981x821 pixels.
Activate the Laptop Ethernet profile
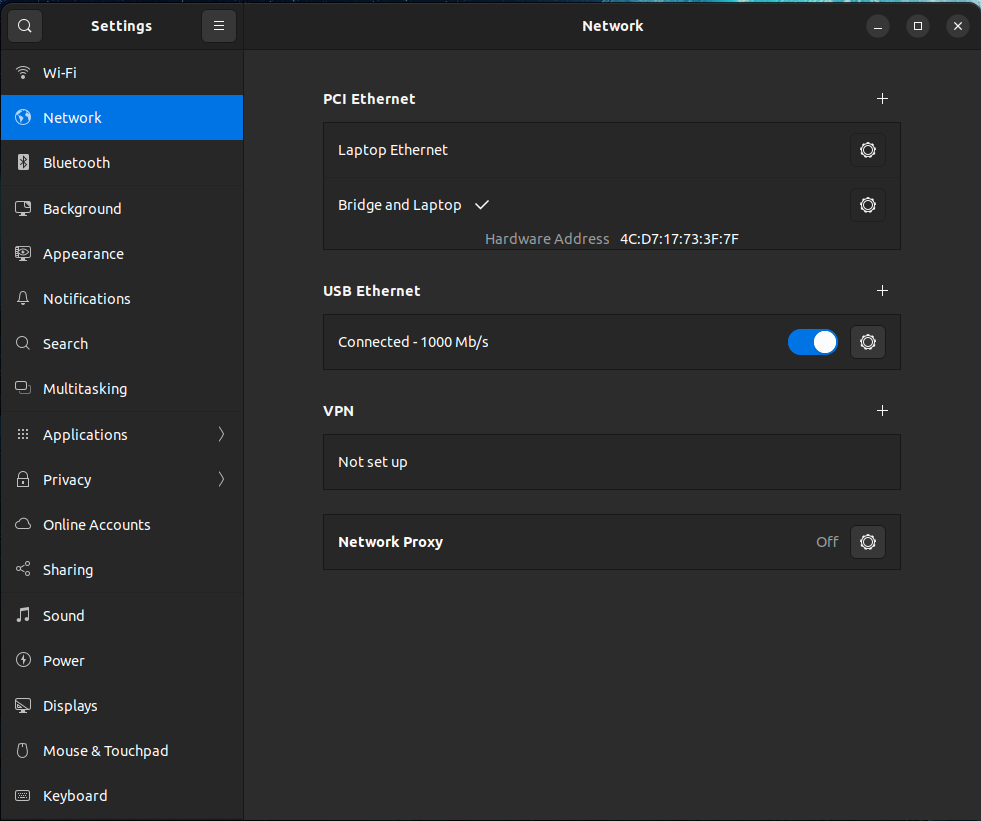pos(393,150)
